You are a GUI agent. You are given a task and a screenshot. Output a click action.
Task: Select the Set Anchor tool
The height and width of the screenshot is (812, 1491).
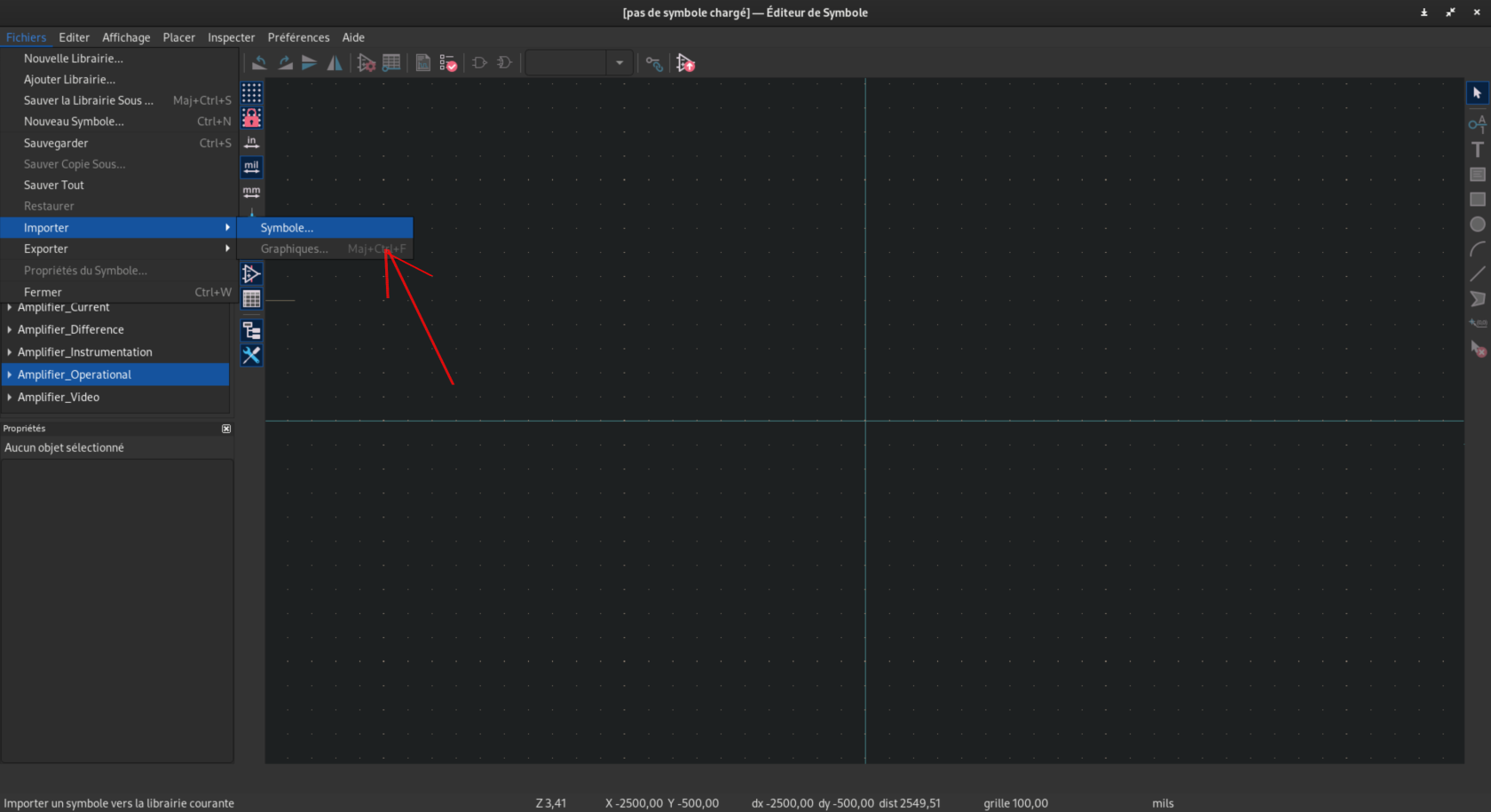click(1478, 324)
